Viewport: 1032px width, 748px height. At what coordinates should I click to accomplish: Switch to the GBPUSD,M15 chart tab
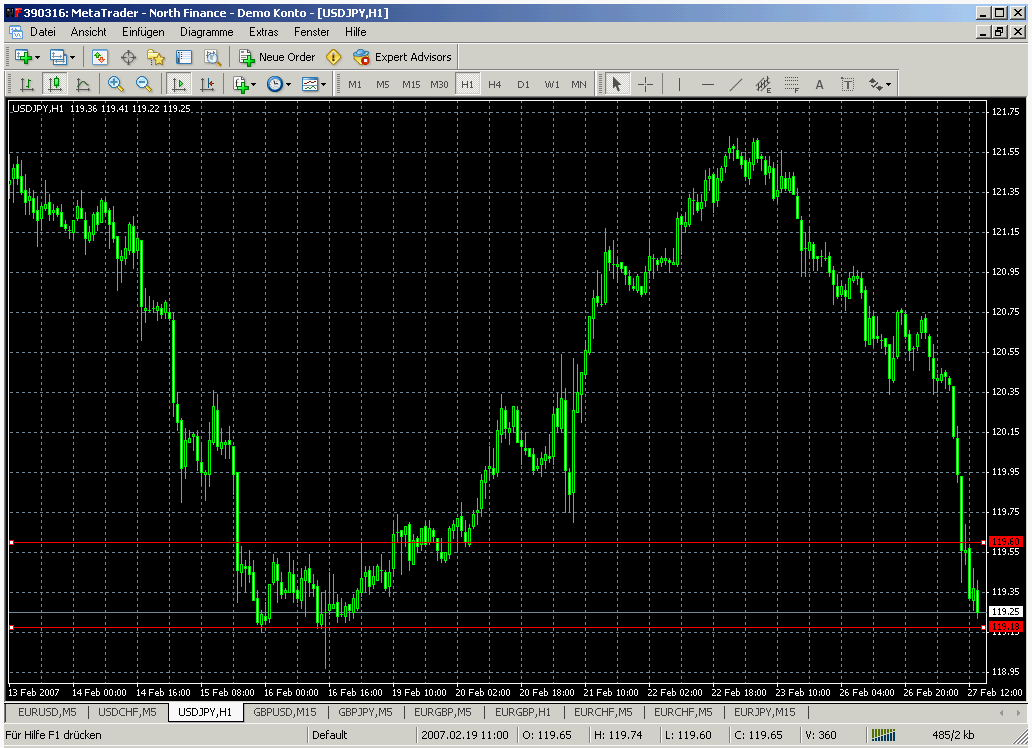pyautogui.click(x=285, y=712)
